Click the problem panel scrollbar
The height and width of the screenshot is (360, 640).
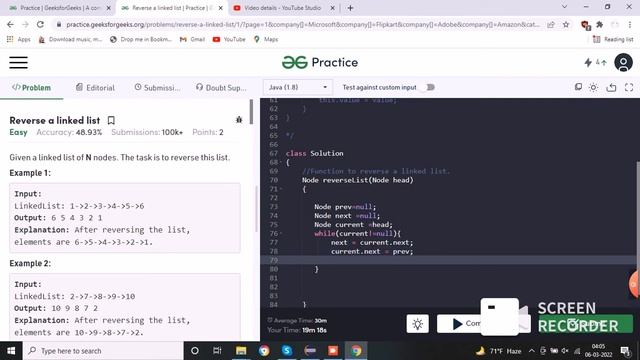tap(251, 112)
